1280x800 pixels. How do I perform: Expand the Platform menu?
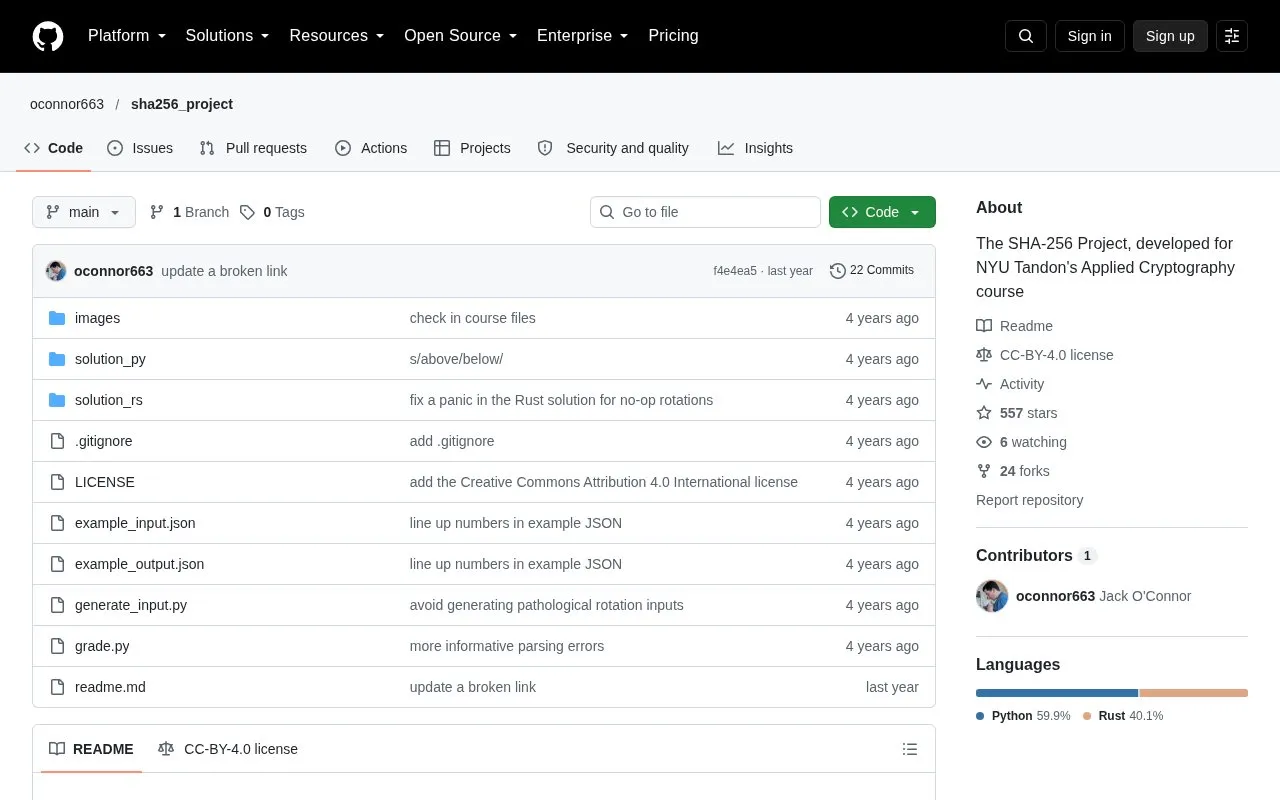click(x=127, y=36)
